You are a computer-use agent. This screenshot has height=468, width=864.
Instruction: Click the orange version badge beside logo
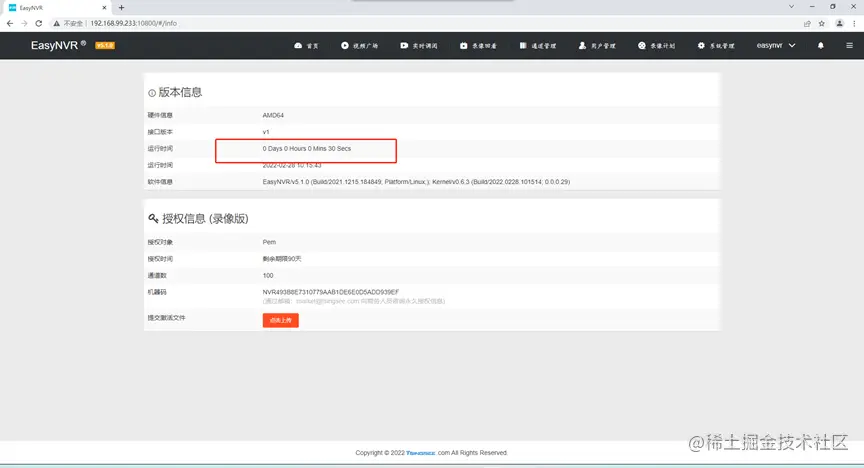pyautogui.click(x=105, y=46)
